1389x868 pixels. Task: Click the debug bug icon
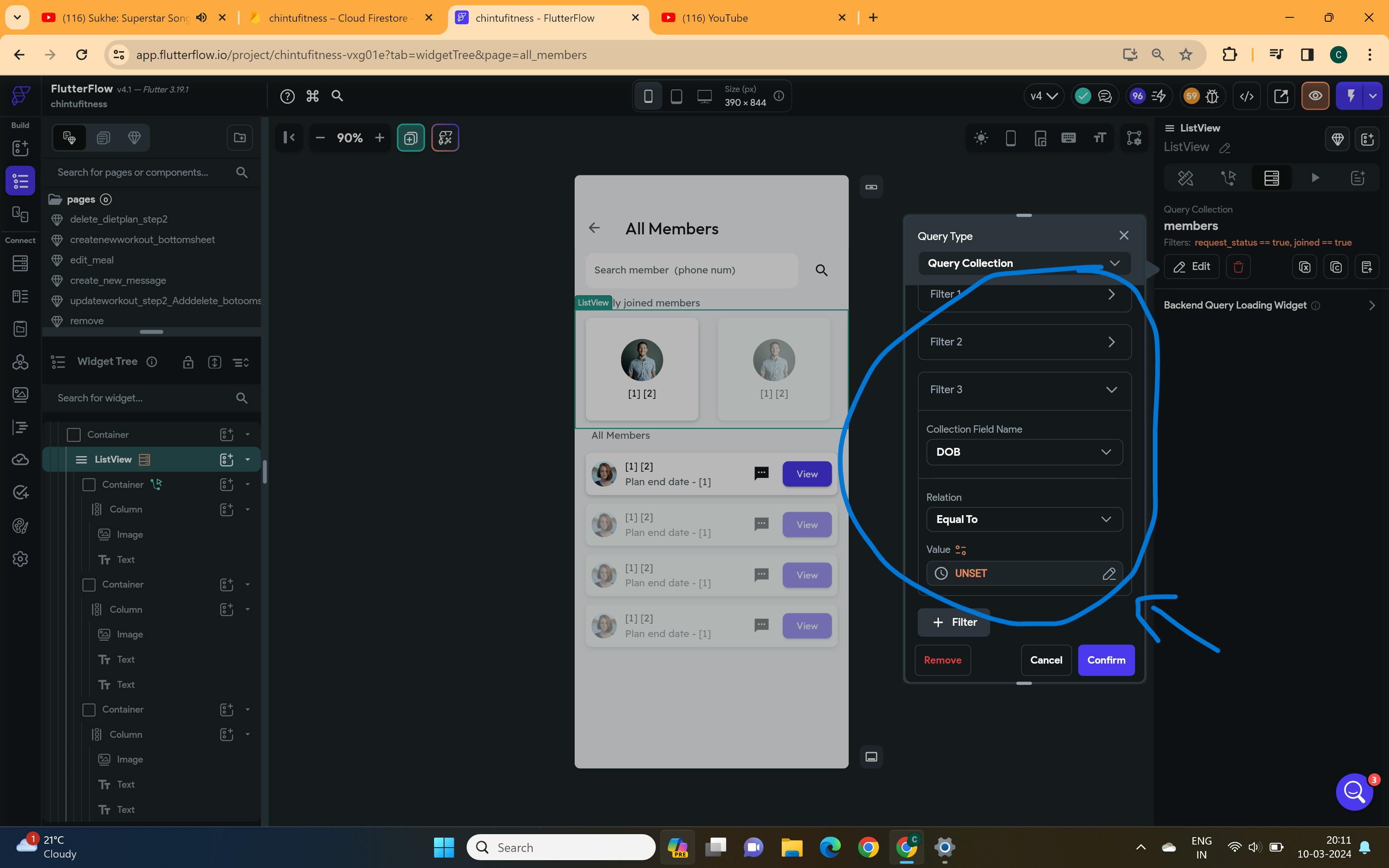tap(1212, 96)
